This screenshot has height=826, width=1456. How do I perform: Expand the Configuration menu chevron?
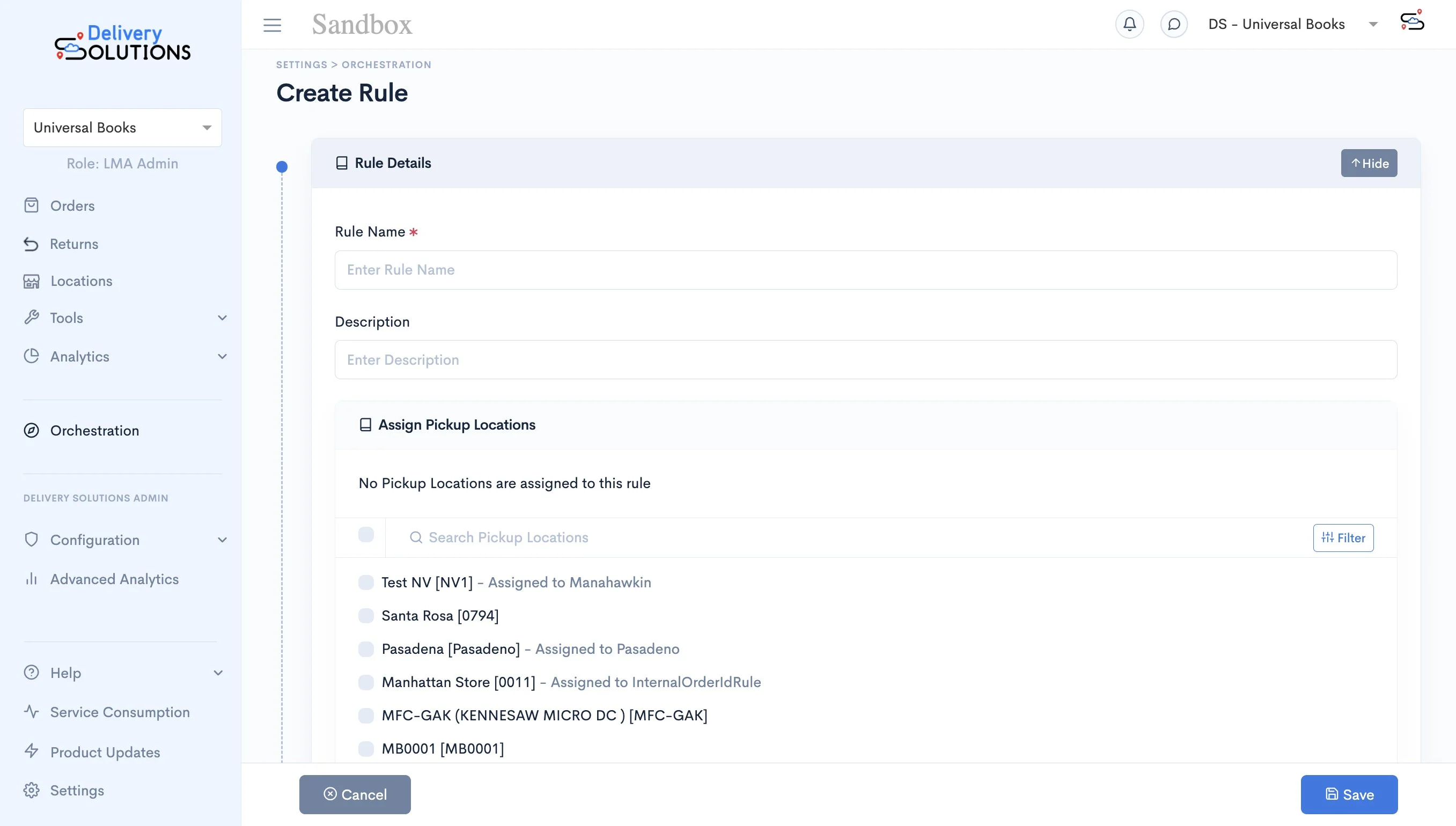tap(223, 540)
